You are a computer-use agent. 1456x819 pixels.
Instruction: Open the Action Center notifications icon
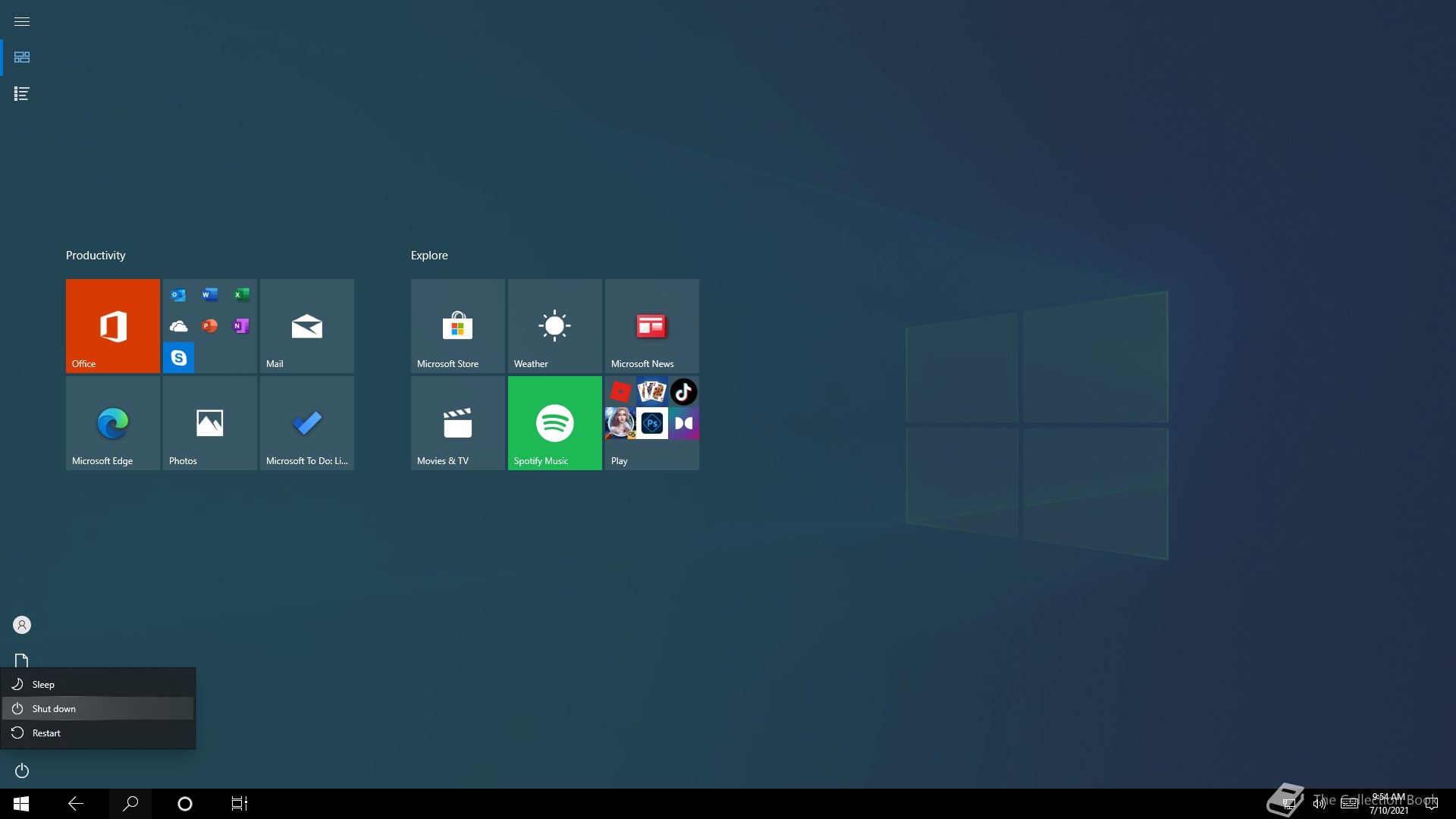point(1432,804)
